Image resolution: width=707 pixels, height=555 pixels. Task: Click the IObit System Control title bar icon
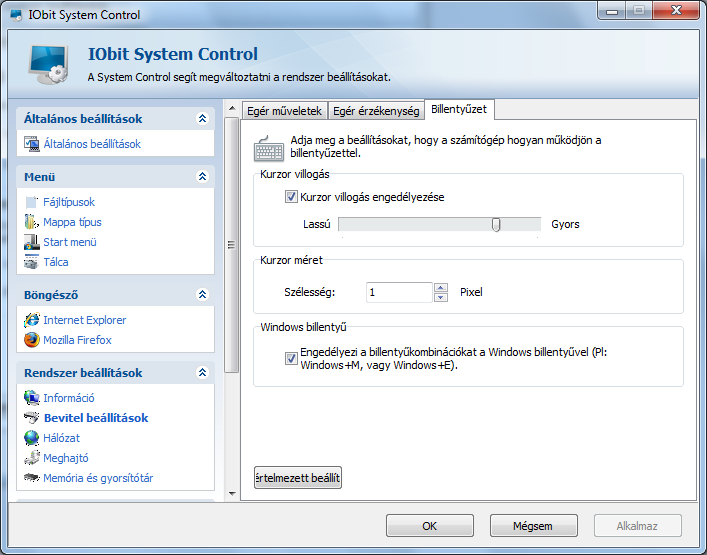point(16,15)
